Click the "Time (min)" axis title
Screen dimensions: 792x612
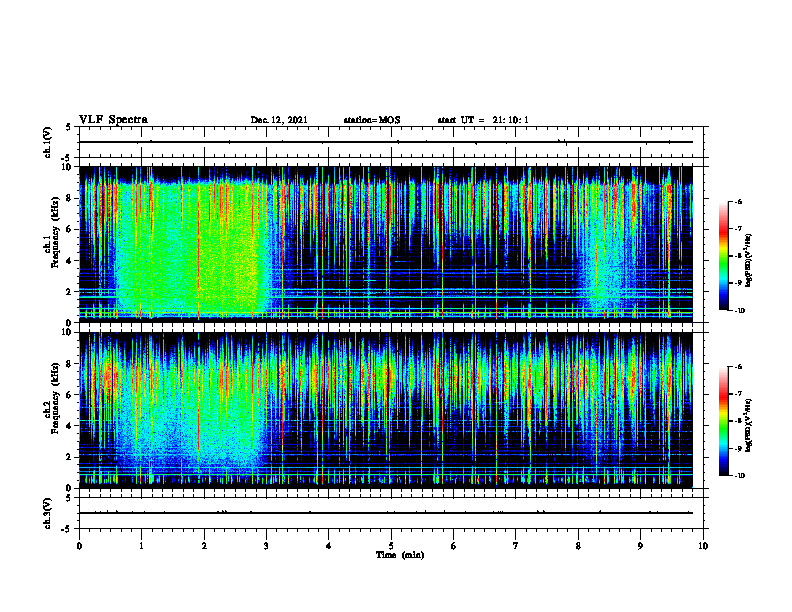tap(400, 555)
